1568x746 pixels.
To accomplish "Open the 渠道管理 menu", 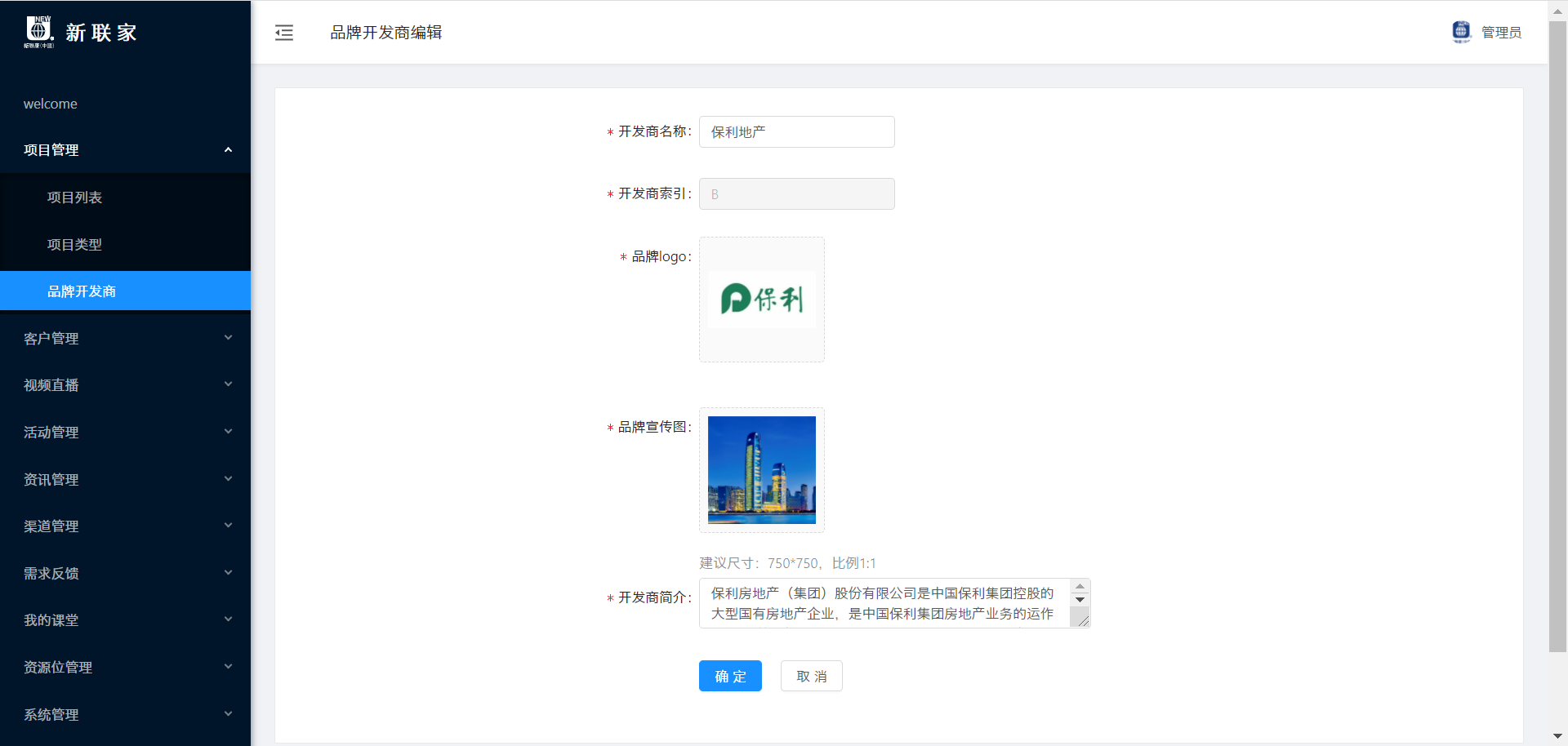I will coord(125,526).
